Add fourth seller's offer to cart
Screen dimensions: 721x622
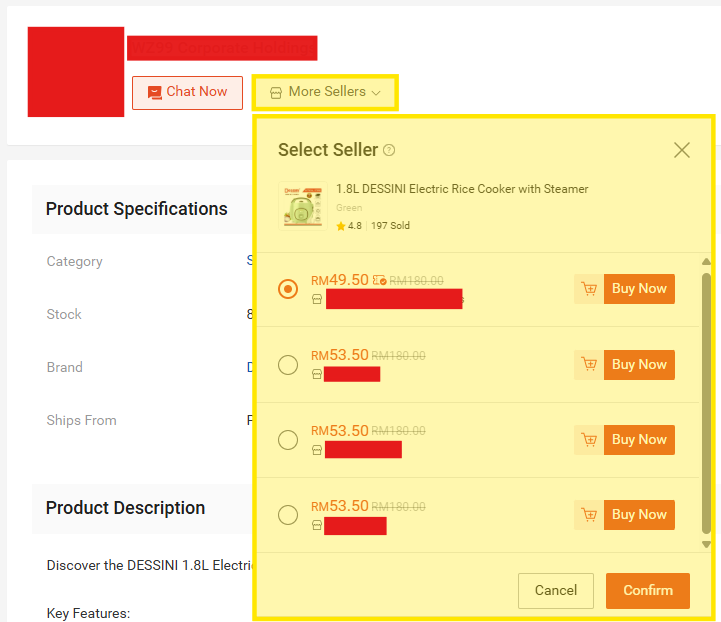pos(589,515)
